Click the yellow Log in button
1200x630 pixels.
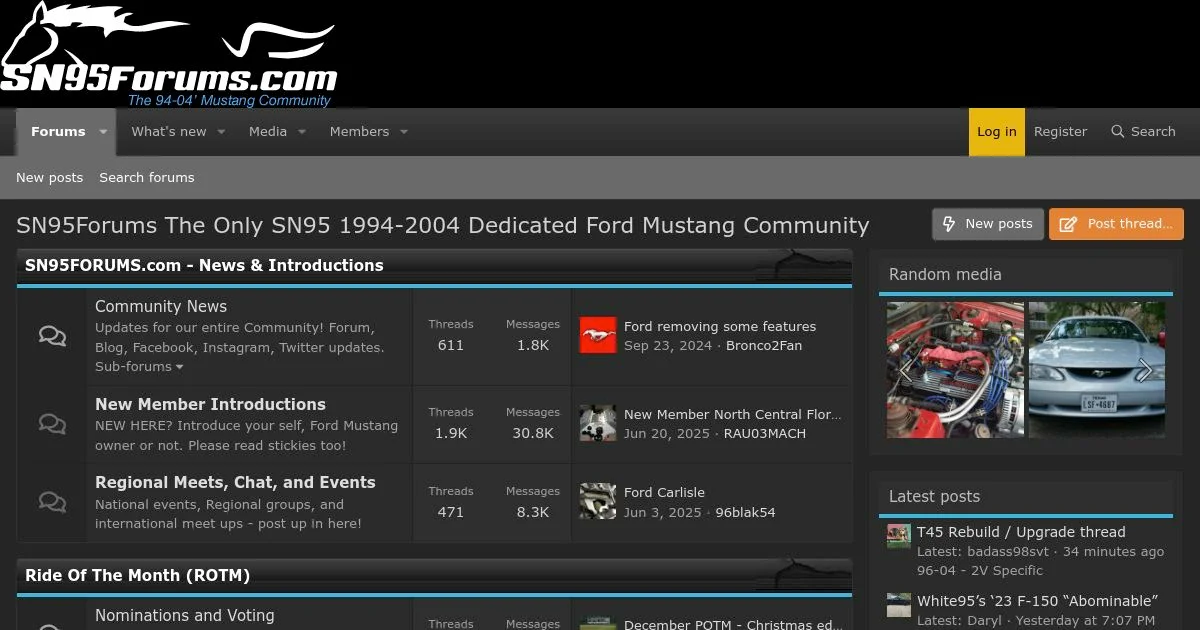pyautogui.click(x=997, y=132)
